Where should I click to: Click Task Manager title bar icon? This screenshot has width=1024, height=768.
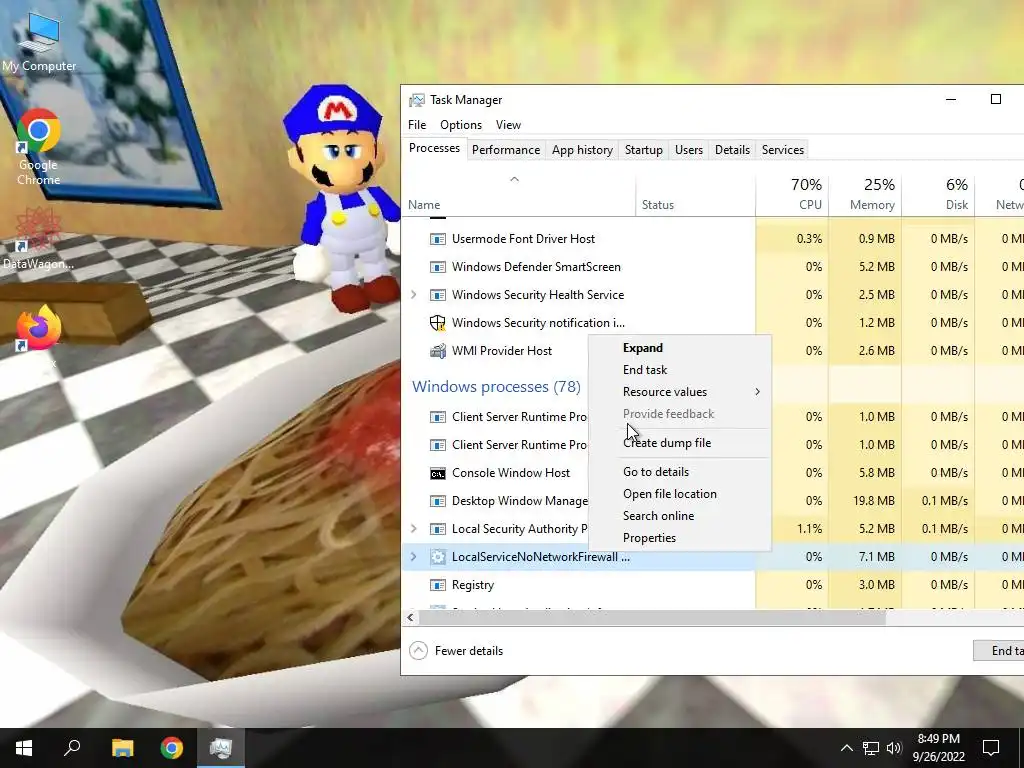[417, 100]
